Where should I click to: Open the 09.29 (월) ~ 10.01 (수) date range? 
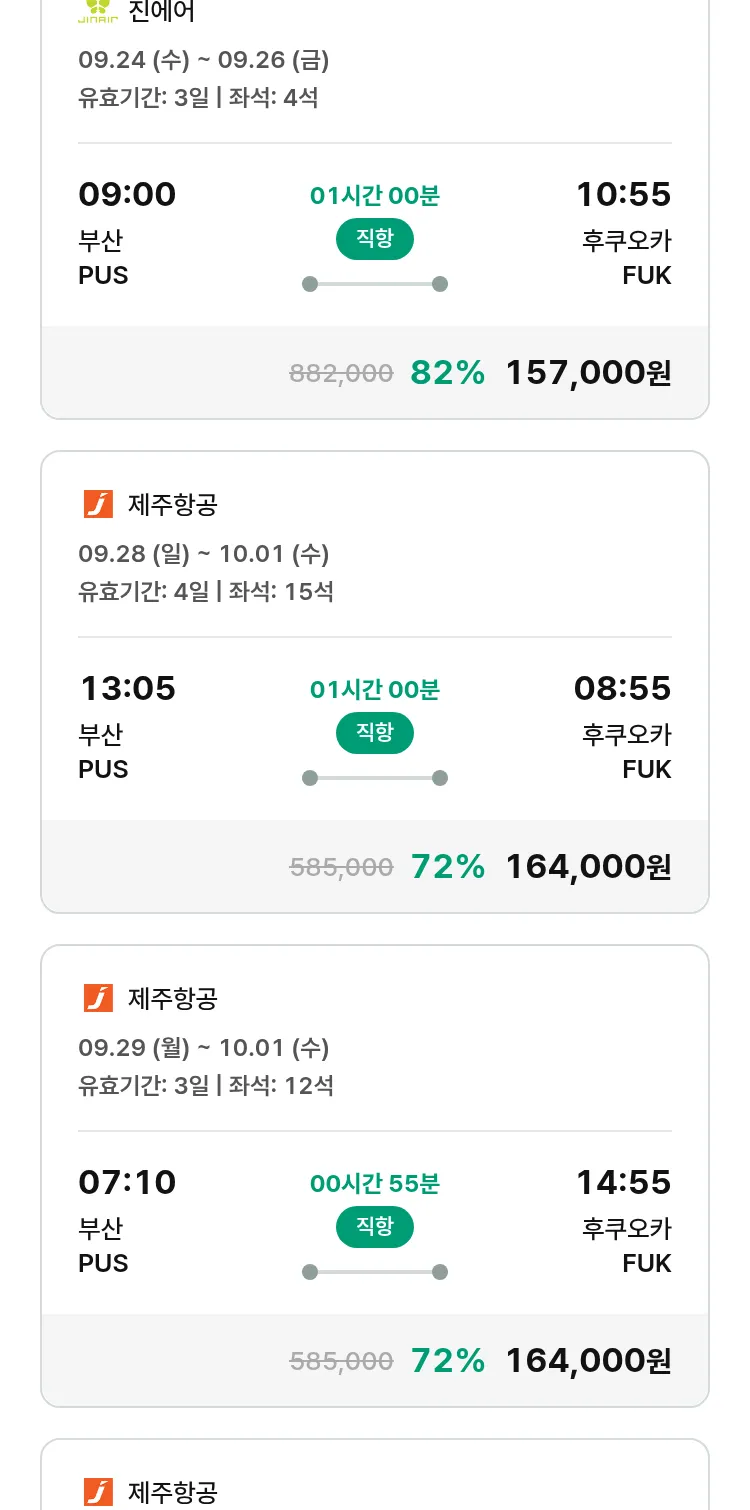pos(204,1048)
